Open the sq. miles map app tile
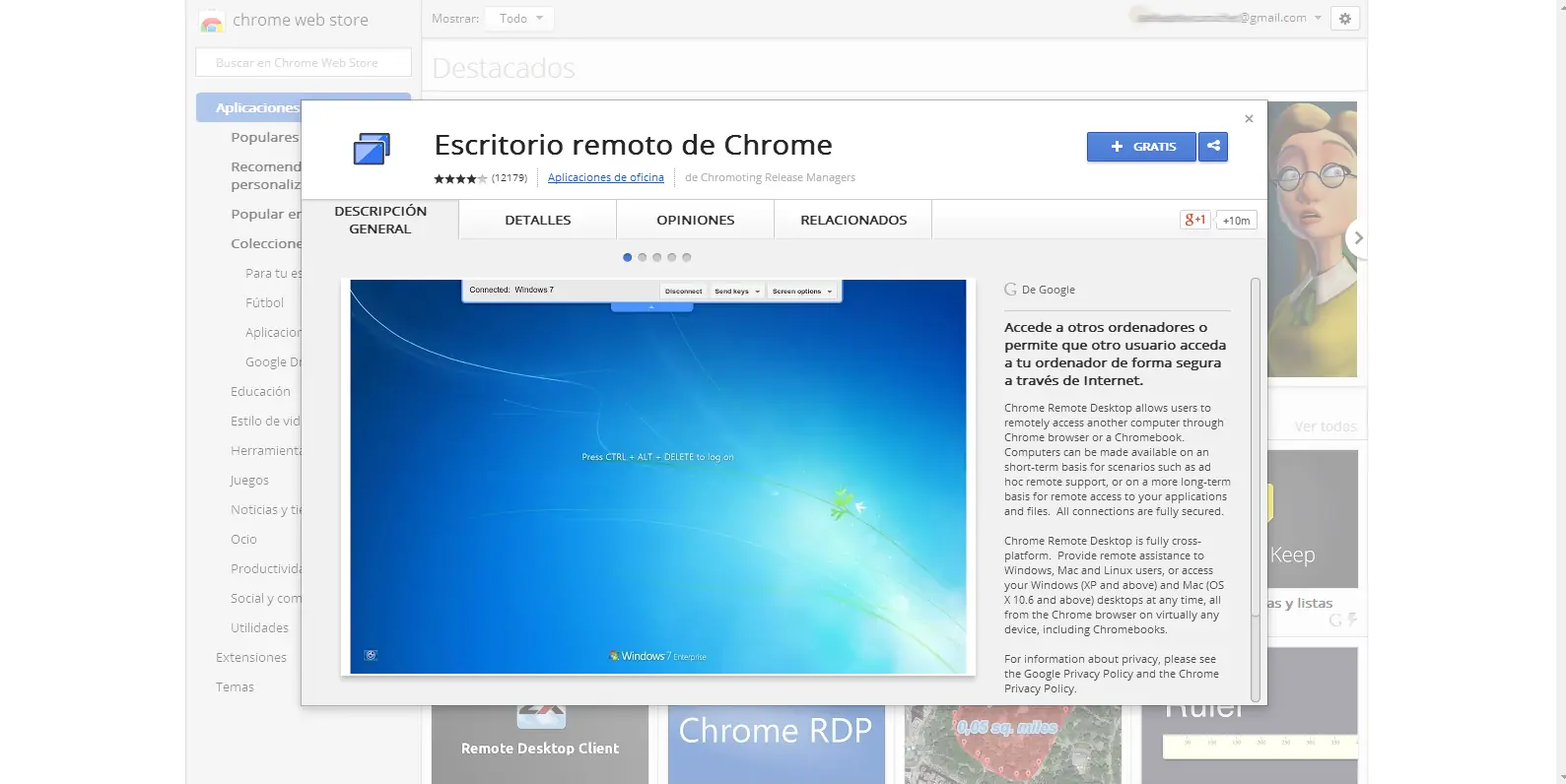 tap(1013, 745)
